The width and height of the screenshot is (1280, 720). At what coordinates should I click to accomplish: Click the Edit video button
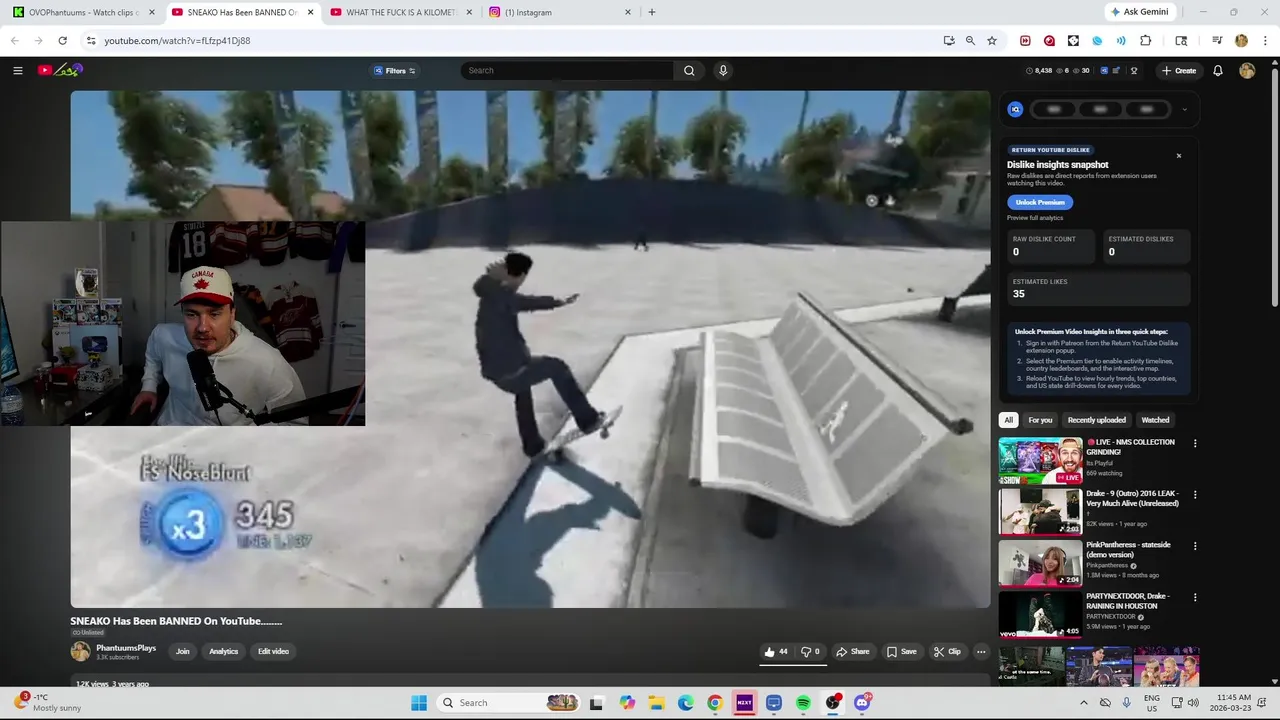click(273, 651)
